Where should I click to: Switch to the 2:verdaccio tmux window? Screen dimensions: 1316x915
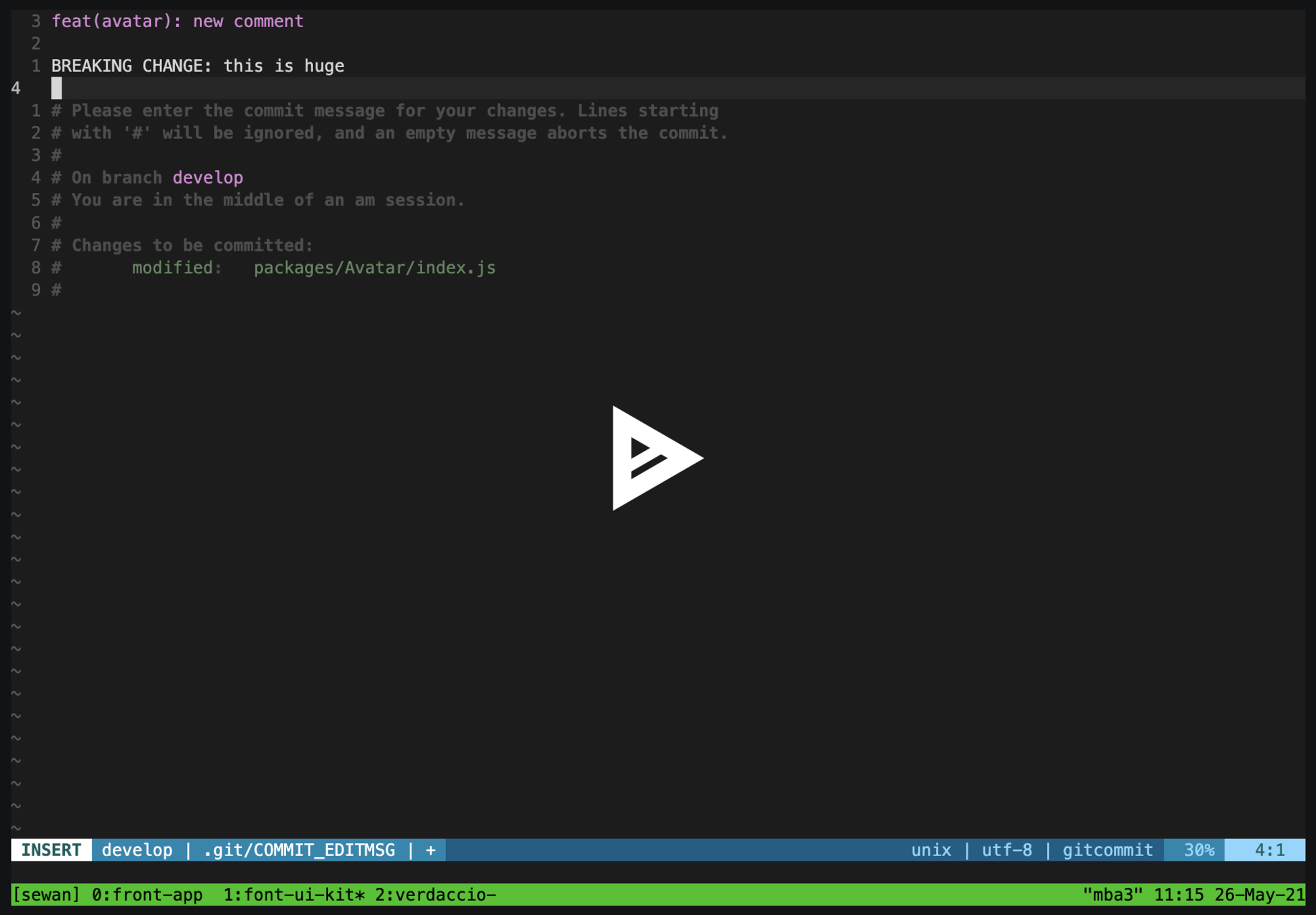(x=434, y=895)
